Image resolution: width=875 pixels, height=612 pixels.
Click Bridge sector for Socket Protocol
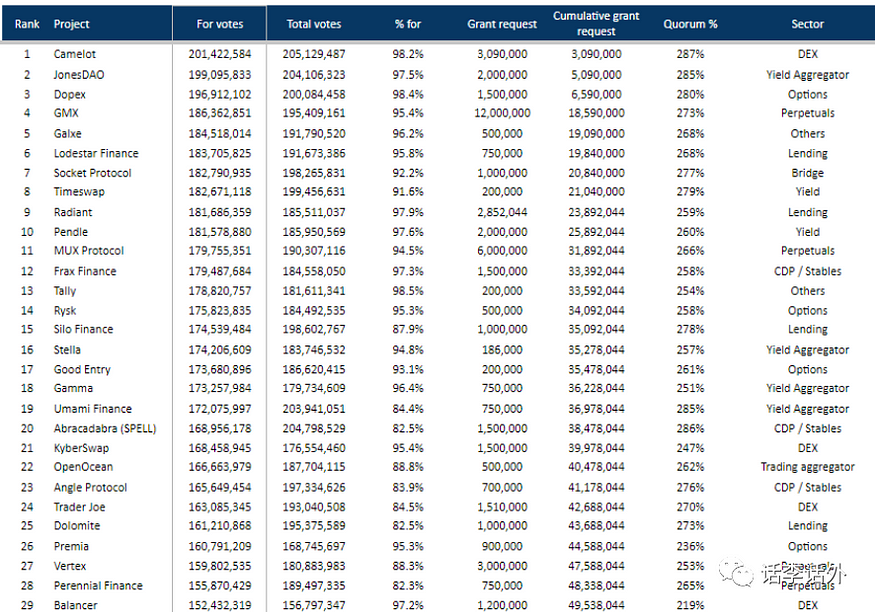(x=807, y=173)
